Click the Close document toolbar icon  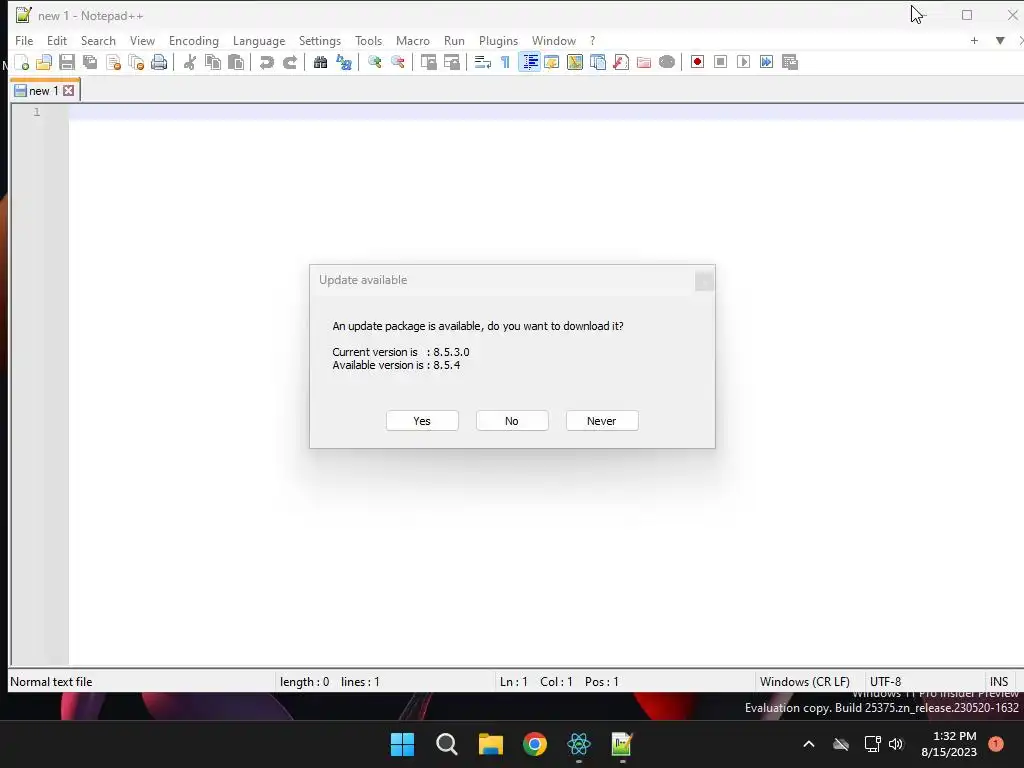113,62
